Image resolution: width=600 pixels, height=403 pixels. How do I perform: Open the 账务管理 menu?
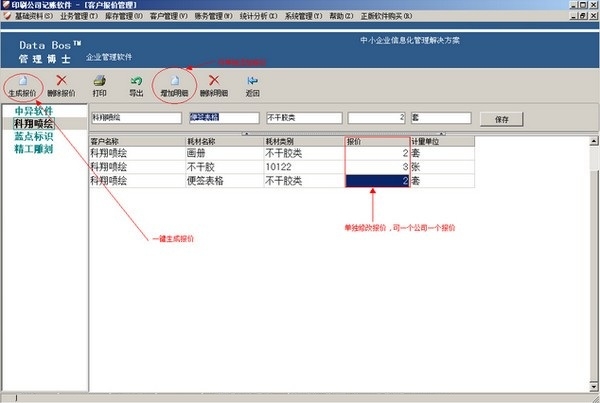pyautogui.click(x=213, y=16)
